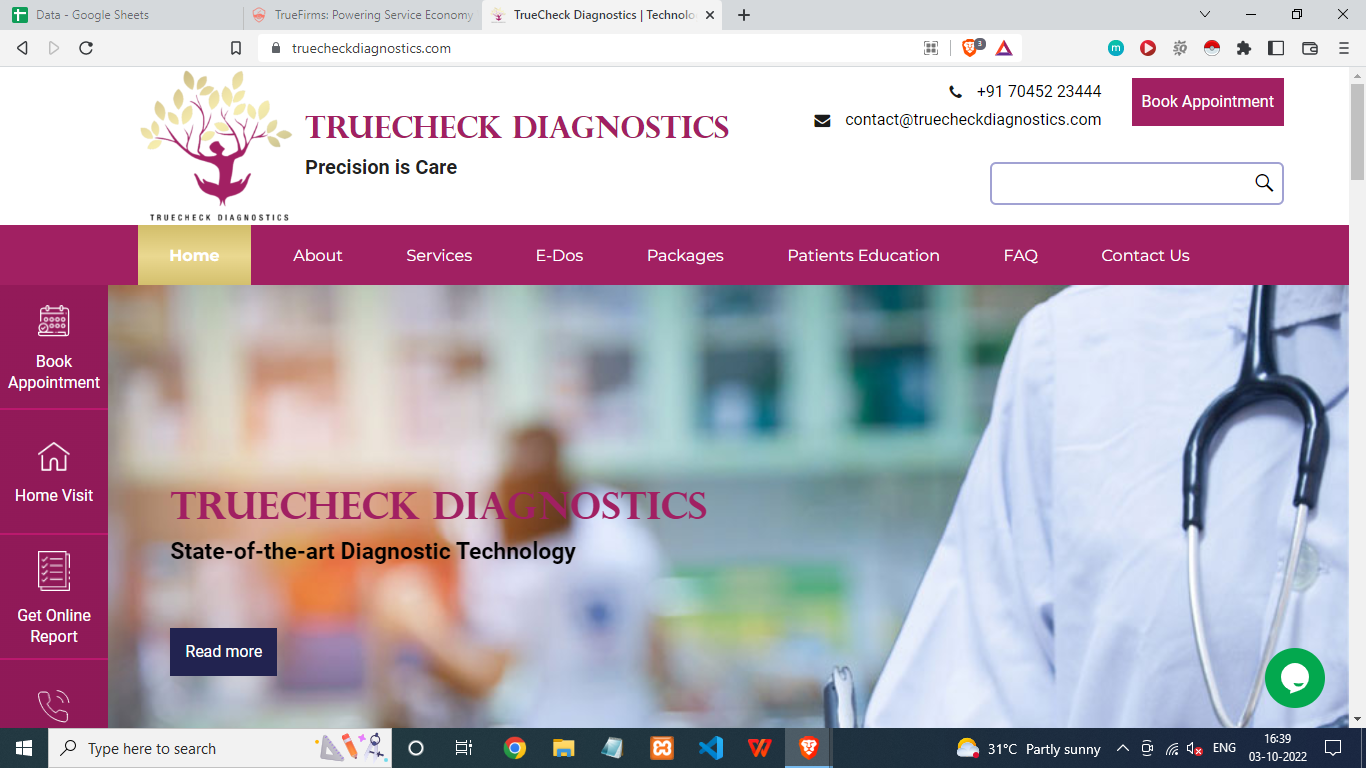Open the weather widget 31°C Partly sunny
The height and width of the screenshot is (768, 1366).
click(x=1028, y=748)
